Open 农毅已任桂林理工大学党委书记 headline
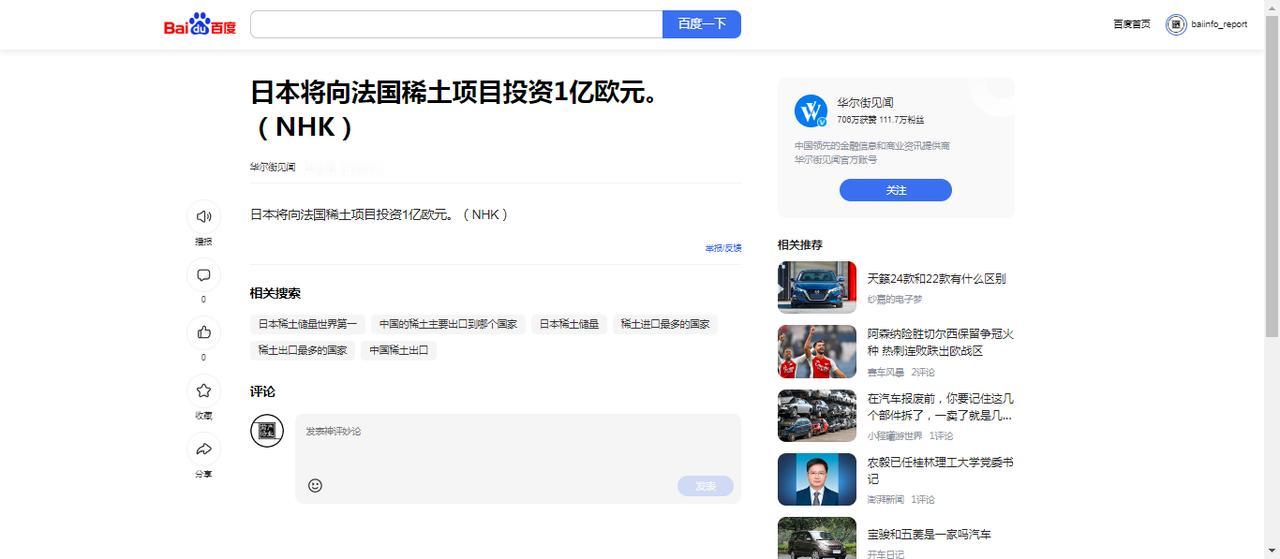This screenshot has height=559, width=1280. (940, 470)
